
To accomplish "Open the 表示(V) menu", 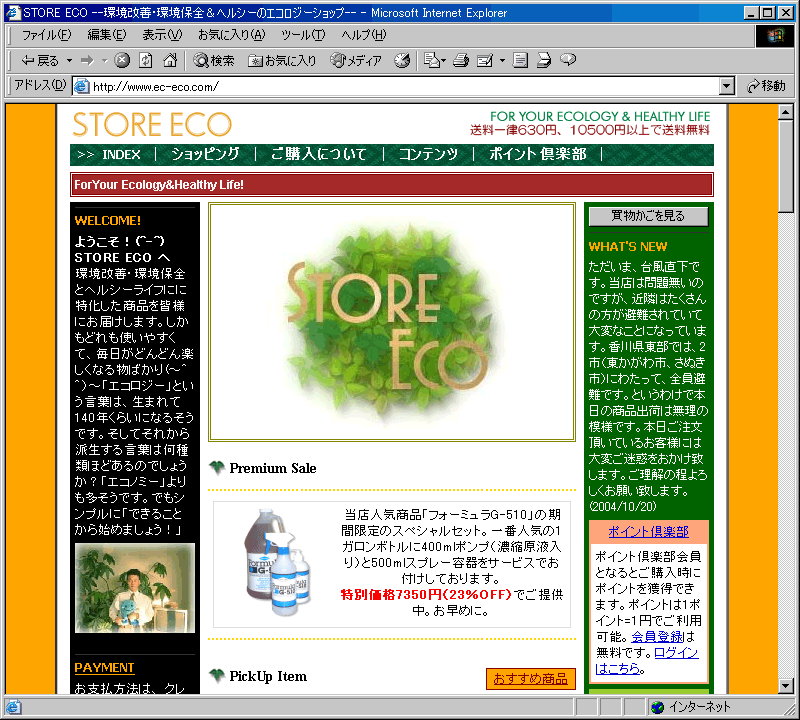I will [x=162, y=35].
